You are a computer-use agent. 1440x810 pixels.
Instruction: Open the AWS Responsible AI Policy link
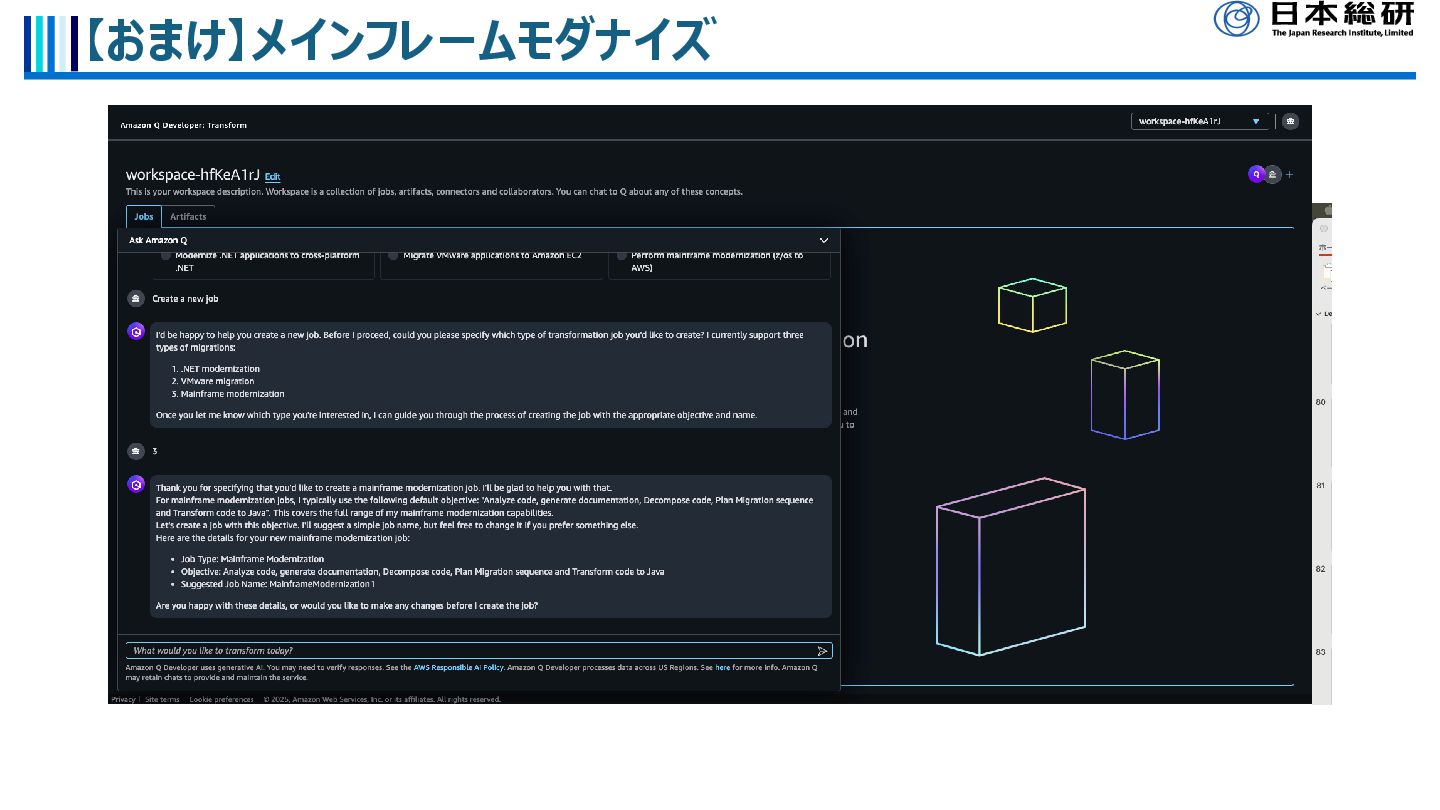[x=459, y=666]
